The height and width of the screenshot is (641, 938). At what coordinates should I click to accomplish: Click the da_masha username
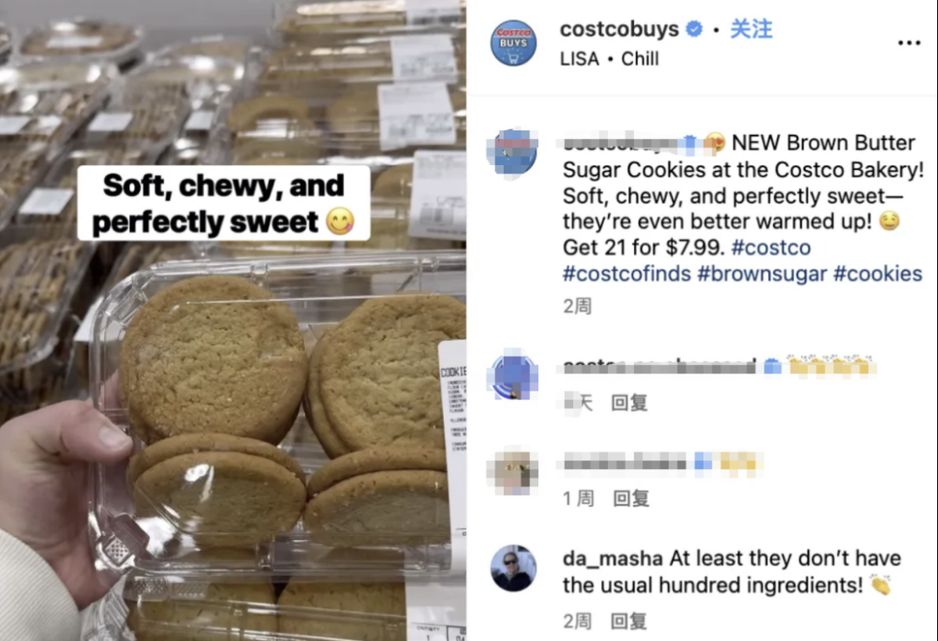tap(613, 558)
